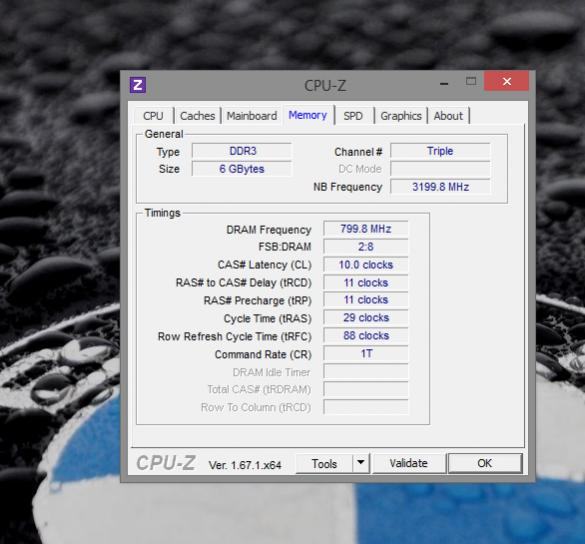Click the empty DC Mode field
585x544 pixels.
(x=440, y=169)
